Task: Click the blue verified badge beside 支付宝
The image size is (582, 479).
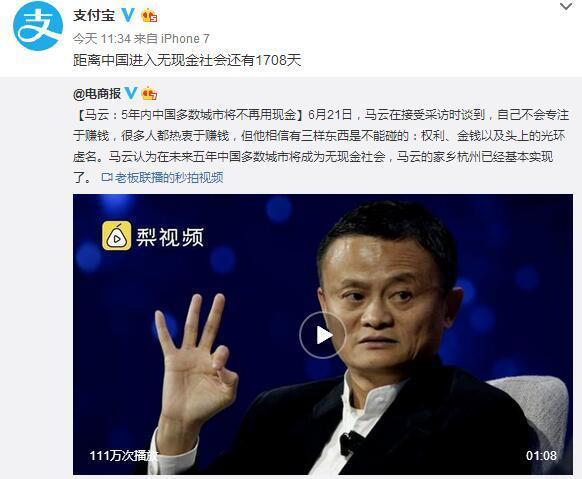Action: click(128, 15)
